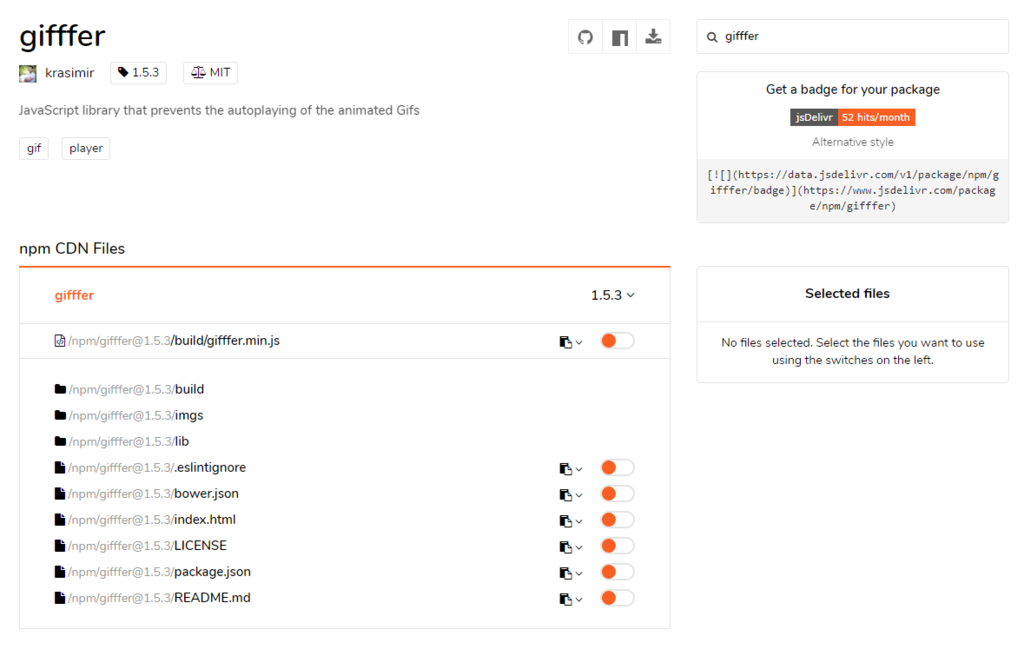This screenshot has width=1024, height=656.
Task: Click the Selected files panel heading
Action: click(847, 294)
